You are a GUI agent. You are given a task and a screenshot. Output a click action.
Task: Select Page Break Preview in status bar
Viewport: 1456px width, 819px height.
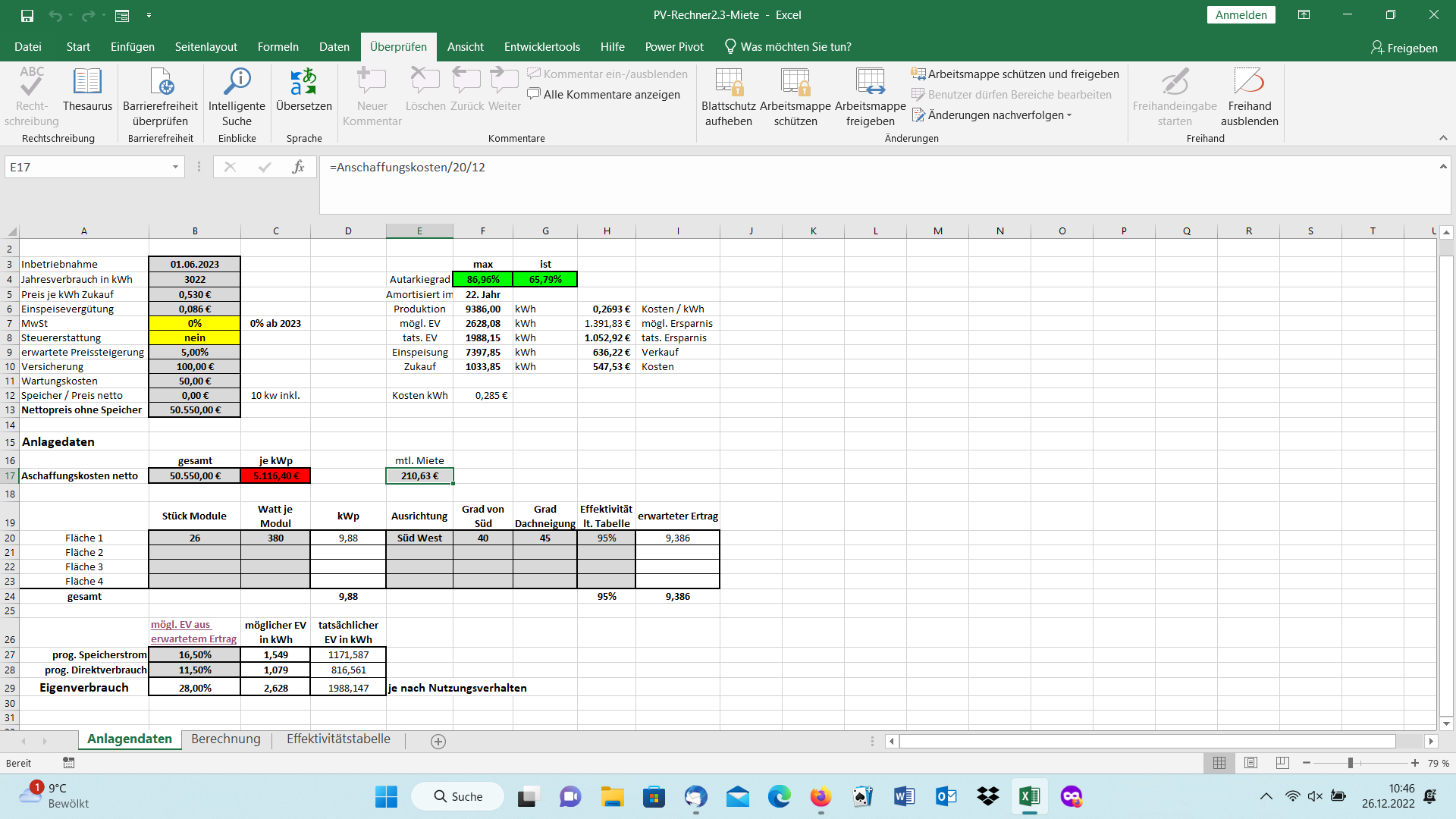(x=1282, y=763)
